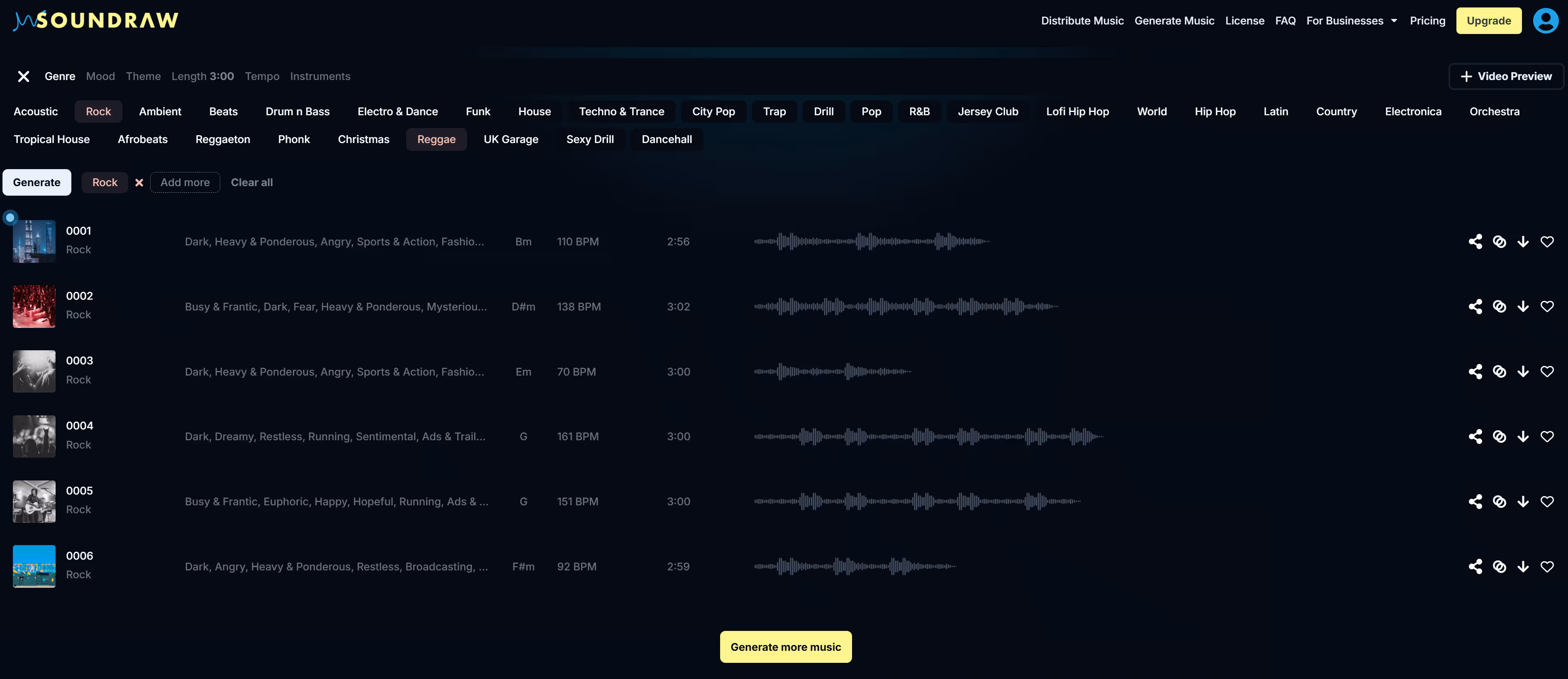Select the Phonk genre

294,140
